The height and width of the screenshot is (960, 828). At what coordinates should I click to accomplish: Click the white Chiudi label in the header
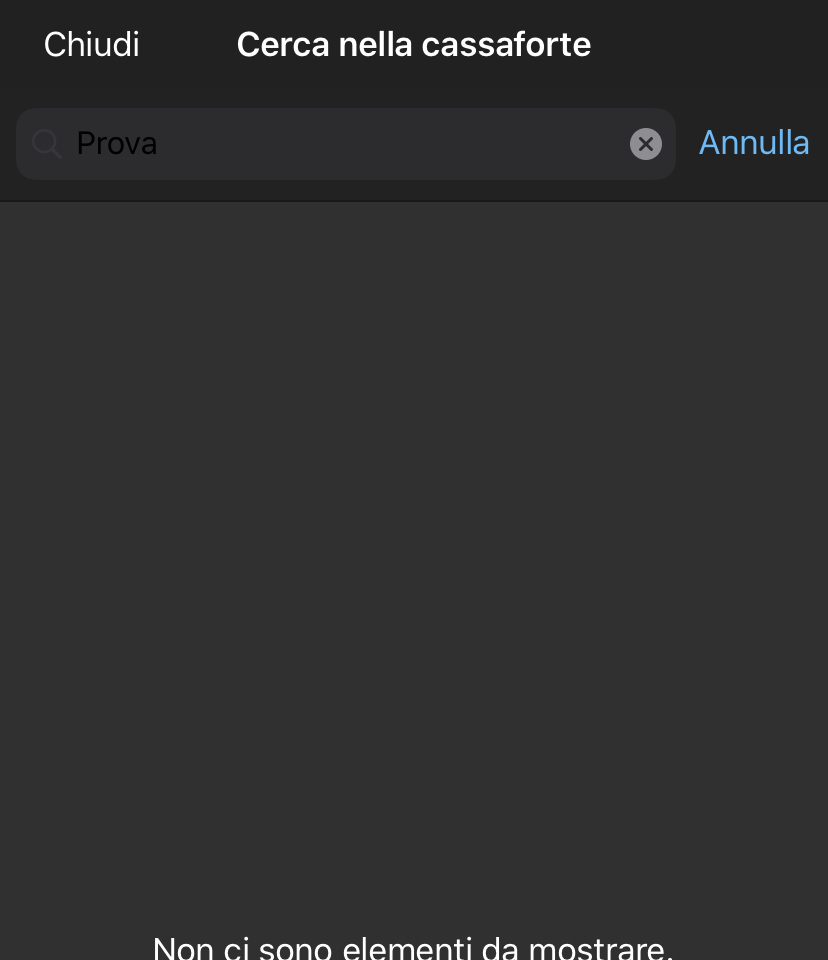(92, 45)
